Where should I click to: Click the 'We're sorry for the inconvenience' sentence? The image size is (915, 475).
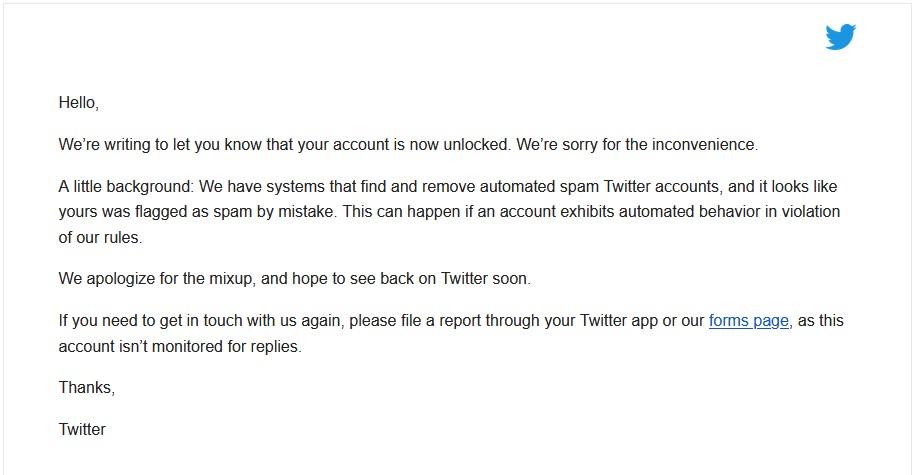point(637,144)
